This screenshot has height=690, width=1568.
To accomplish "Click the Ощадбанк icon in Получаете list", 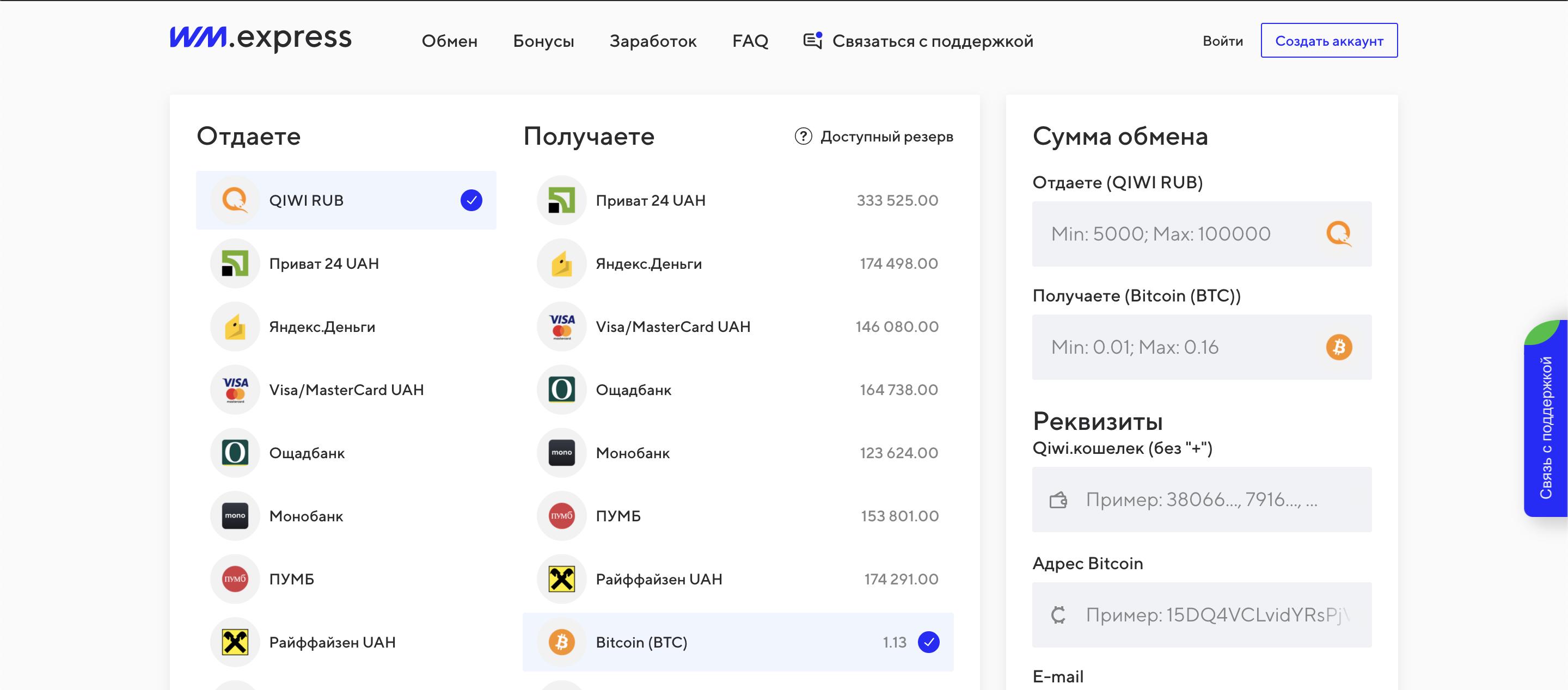I will click(x=561, y=390).
